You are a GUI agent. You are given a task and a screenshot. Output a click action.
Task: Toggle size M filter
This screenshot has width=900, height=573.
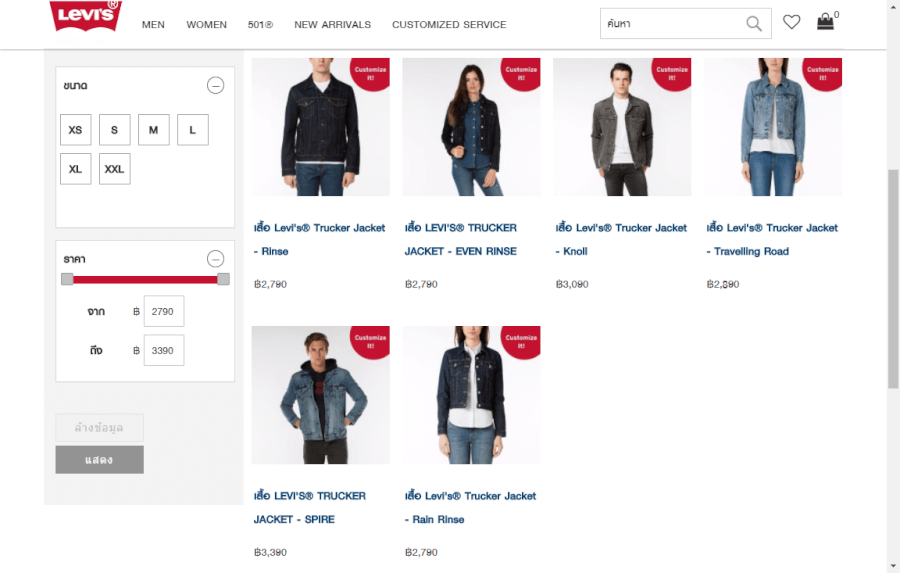(x=153, y=130)
